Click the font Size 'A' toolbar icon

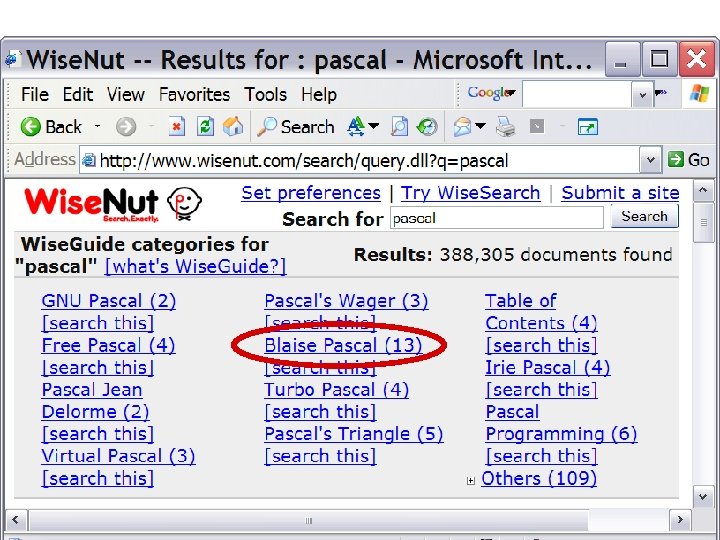click(x=356, y=127)
